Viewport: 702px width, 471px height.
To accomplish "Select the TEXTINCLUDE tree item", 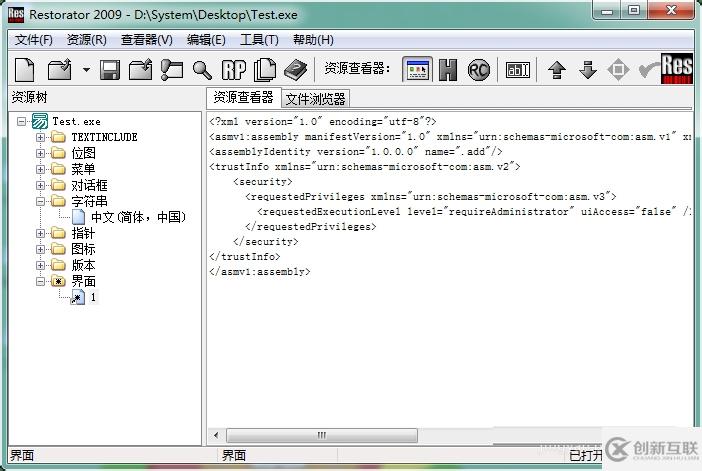I will tap(104, 137).
